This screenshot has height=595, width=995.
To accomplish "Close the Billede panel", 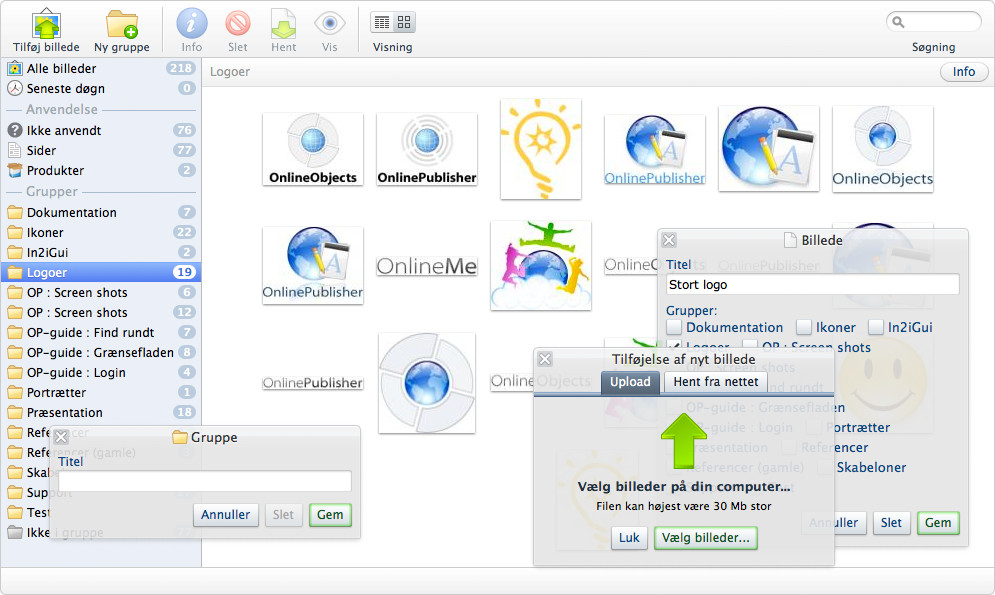I will pos(669,240).
